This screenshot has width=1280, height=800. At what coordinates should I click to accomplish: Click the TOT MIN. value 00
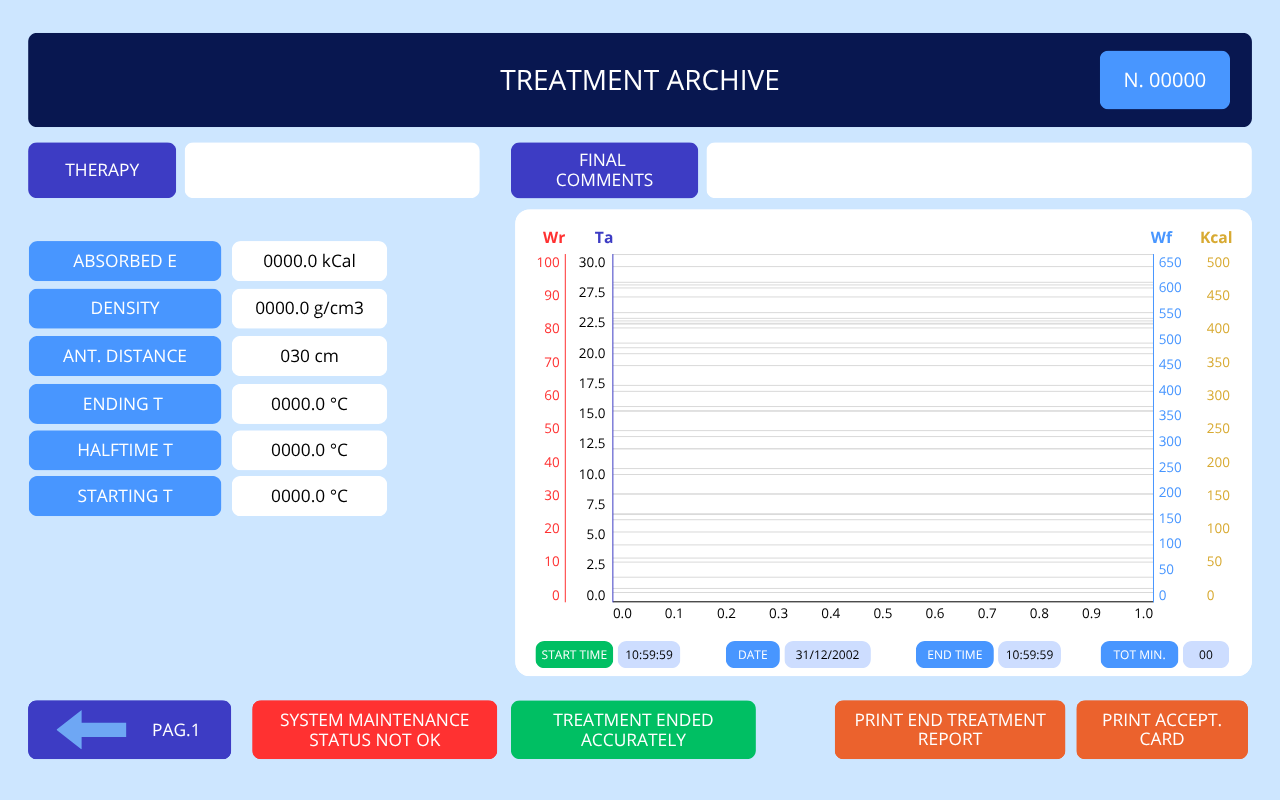[x=1205, y=655]
